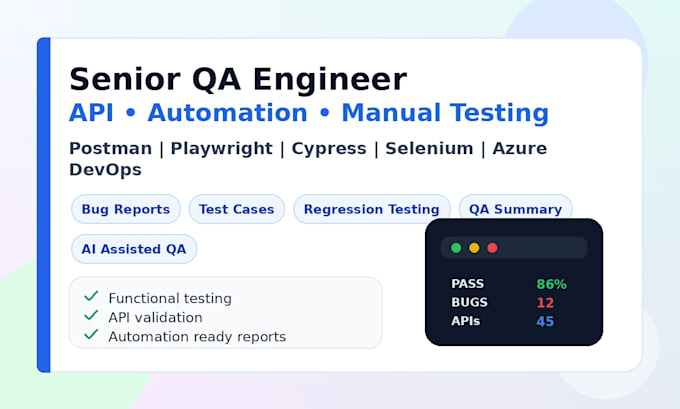The width and height of the screenshot is (680, 409).
Task: Click the Functional testing list item
Action: 170,298
